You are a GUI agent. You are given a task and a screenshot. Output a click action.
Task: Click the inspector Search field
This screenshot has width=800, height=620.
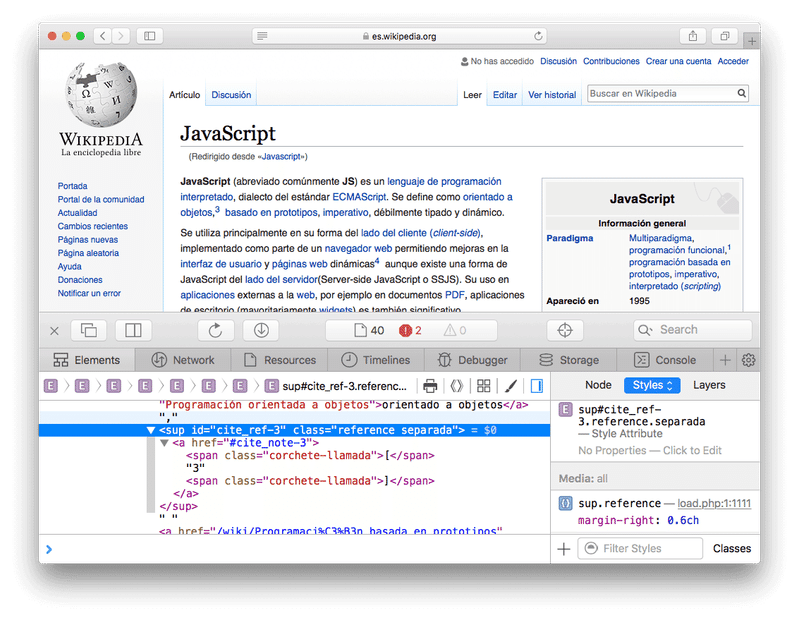click(692, 330)
